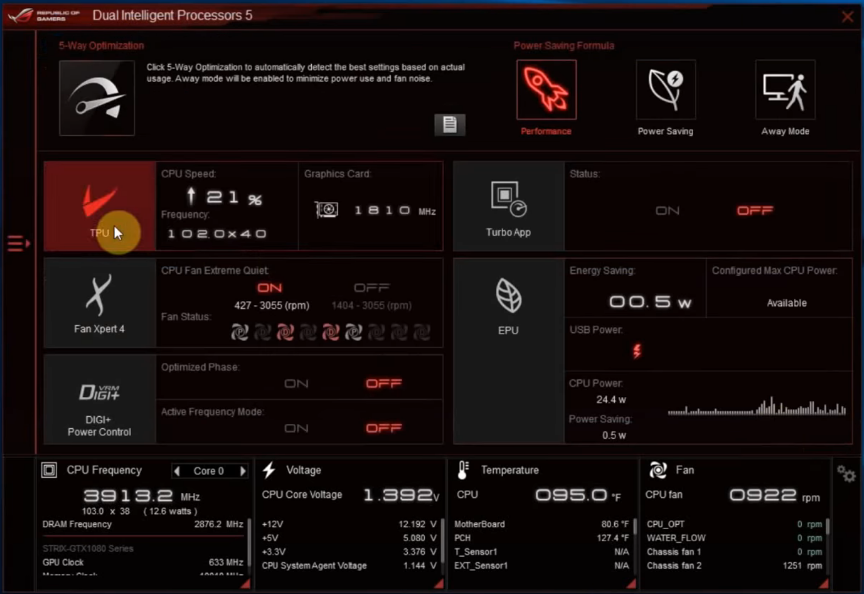This screenshot has width=864, height=594.
Task: Click CPU Frequency panel scrollbar
Action: (249, 542)
